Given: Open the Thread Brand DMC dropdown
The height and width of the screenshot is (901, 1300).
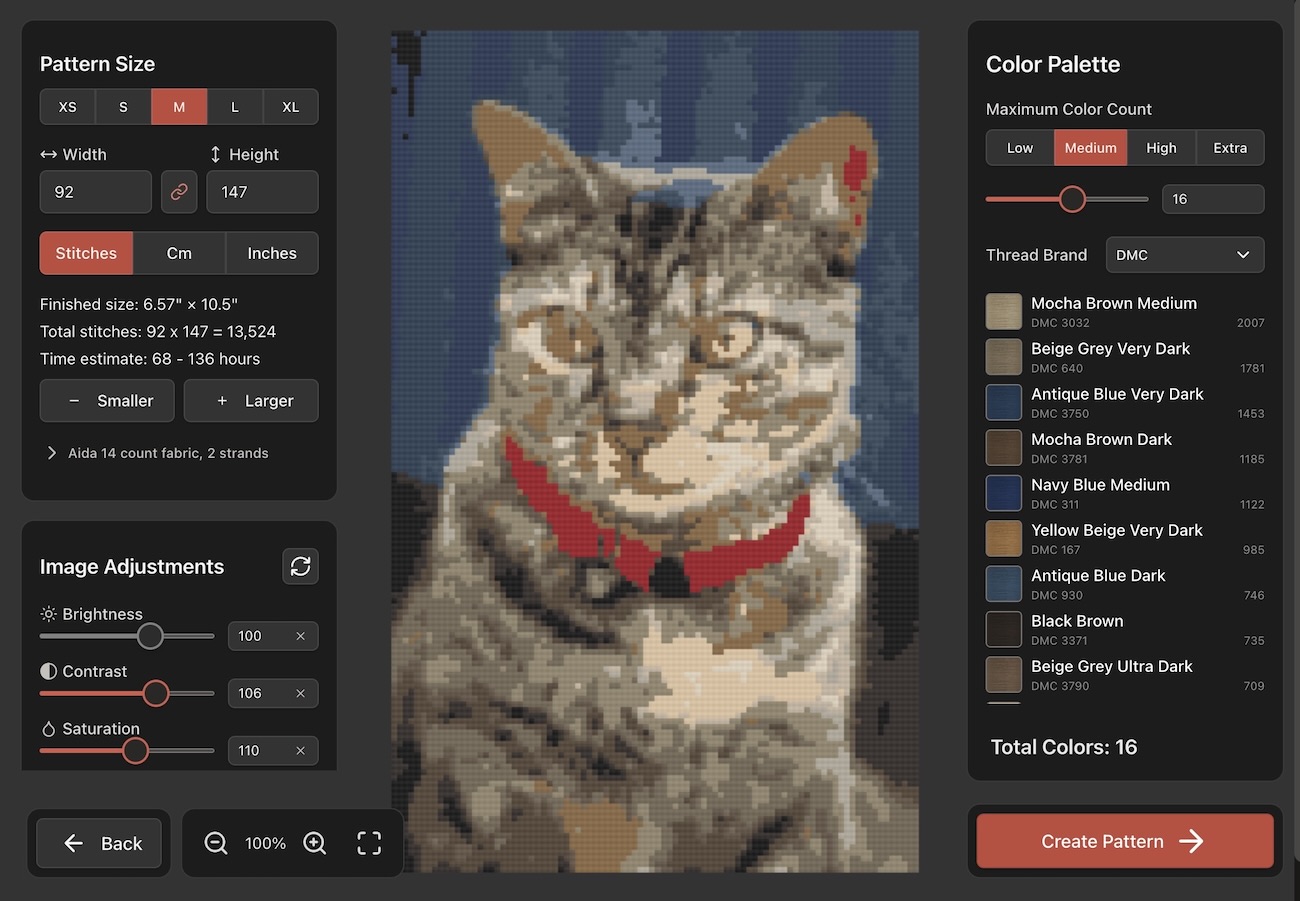Looking at the screenshot, I should (1184, 255).
